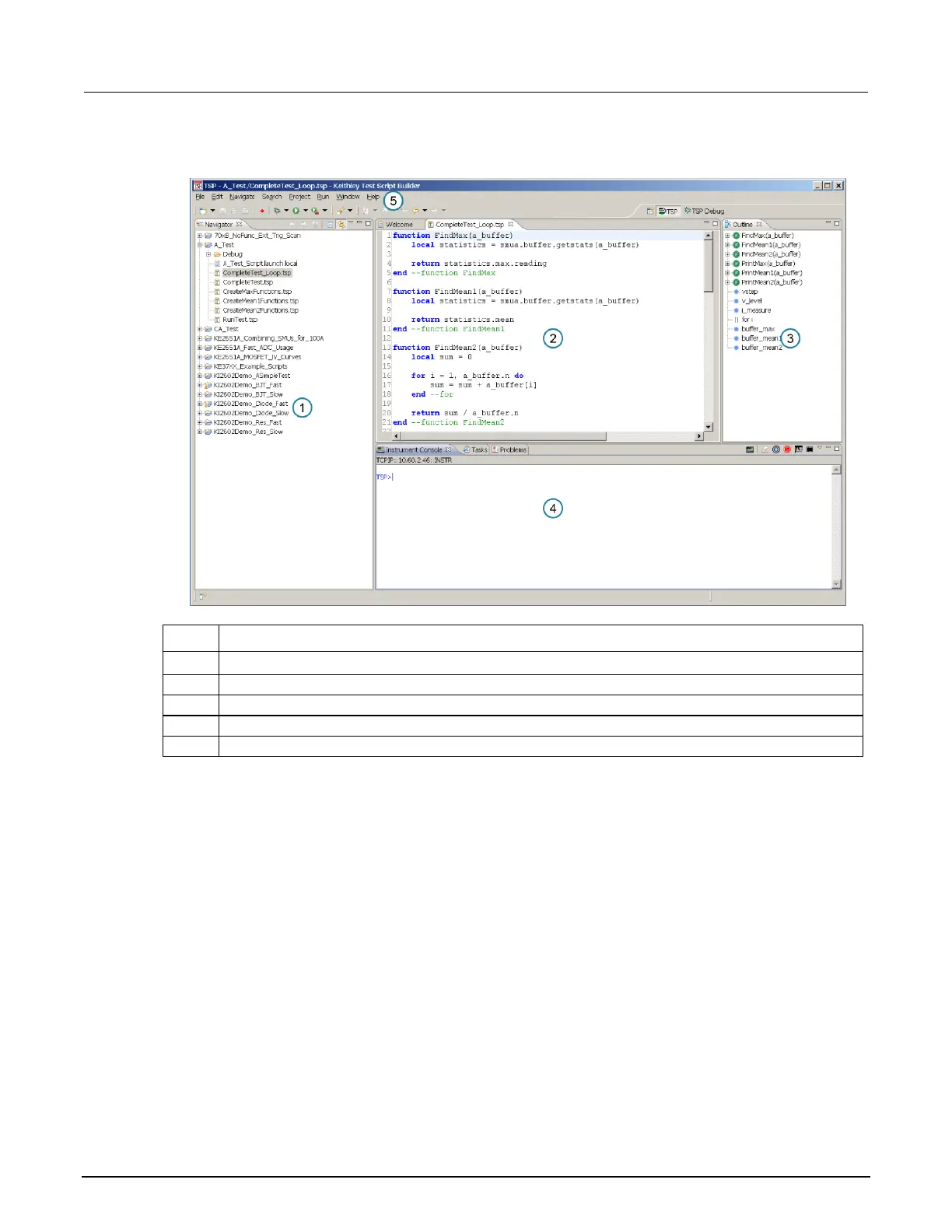Open the Navigate menu
952x1232 pixels.
point(242,197)
